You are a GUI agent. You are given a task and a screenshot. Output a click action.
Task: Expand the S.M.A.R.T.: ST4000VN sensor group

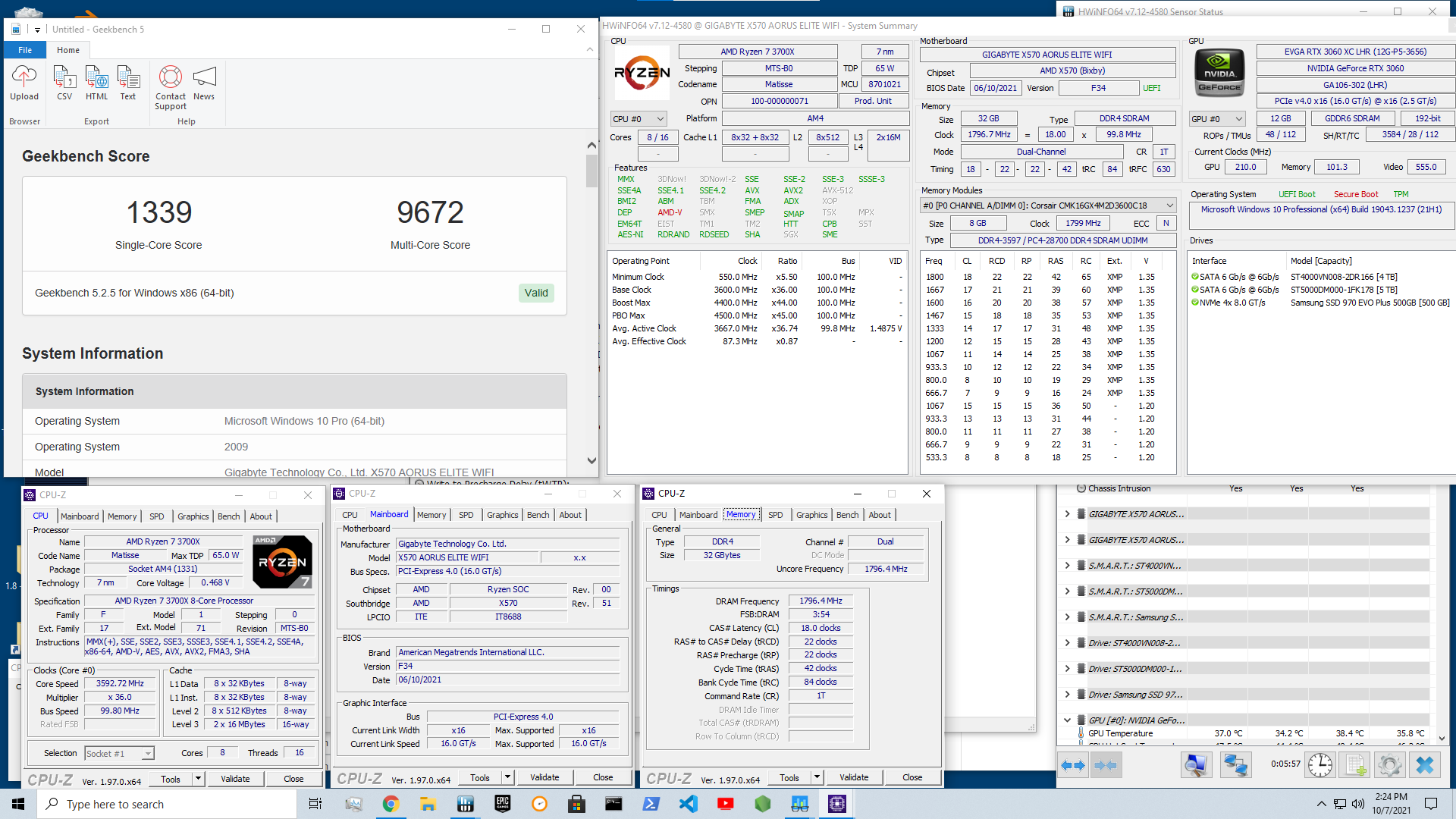click(1068, 566)
